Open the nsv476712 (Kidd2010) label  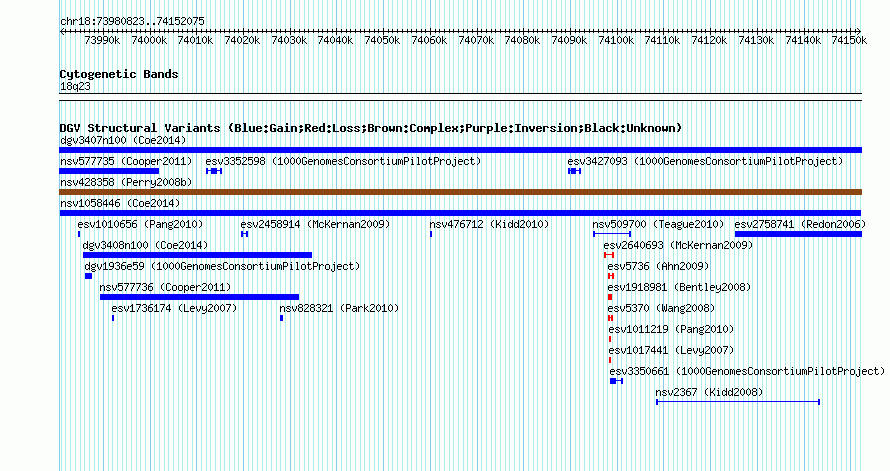coord(489,224)
